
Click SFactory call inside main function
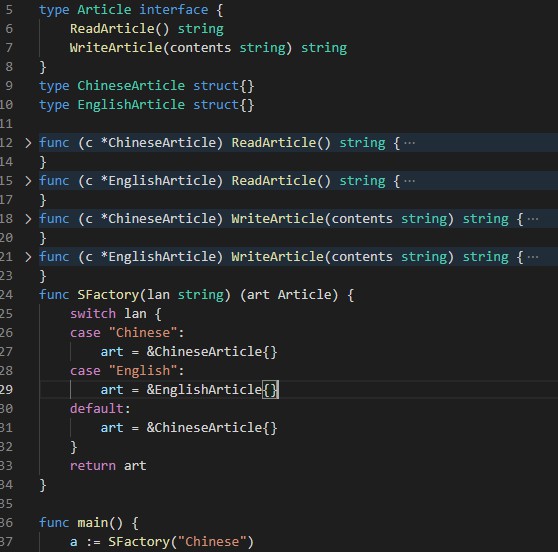139,542
